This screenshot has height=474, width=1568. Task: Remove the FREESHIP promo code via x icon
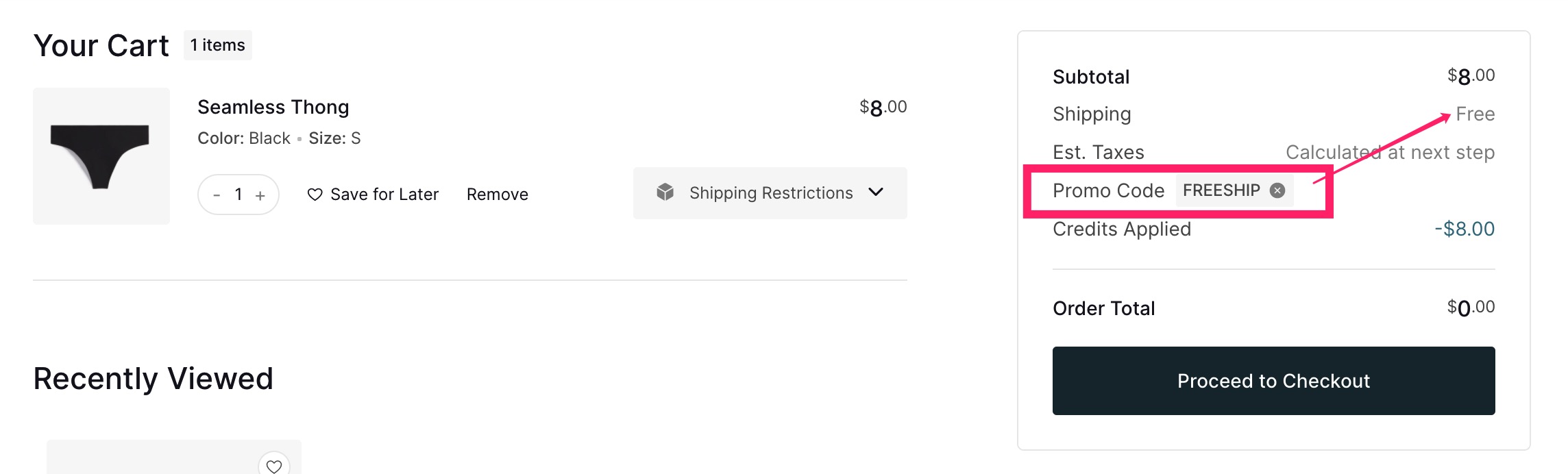(x=1277, y=190)
